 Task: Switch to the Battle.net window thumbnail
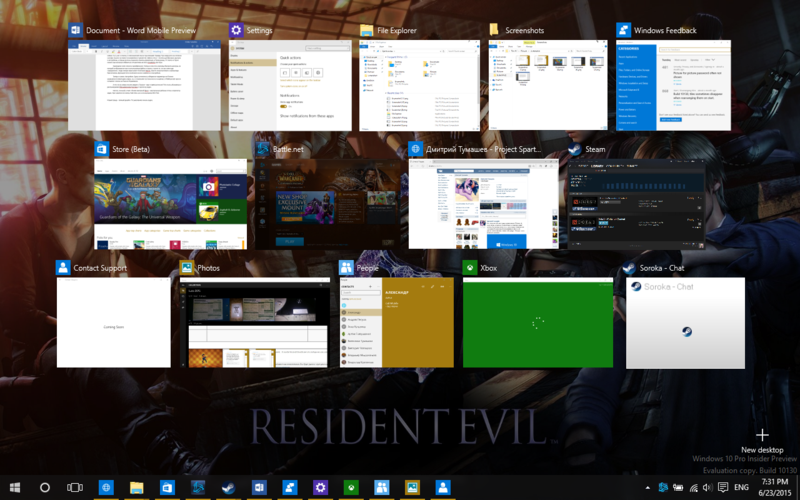(328, 204)
